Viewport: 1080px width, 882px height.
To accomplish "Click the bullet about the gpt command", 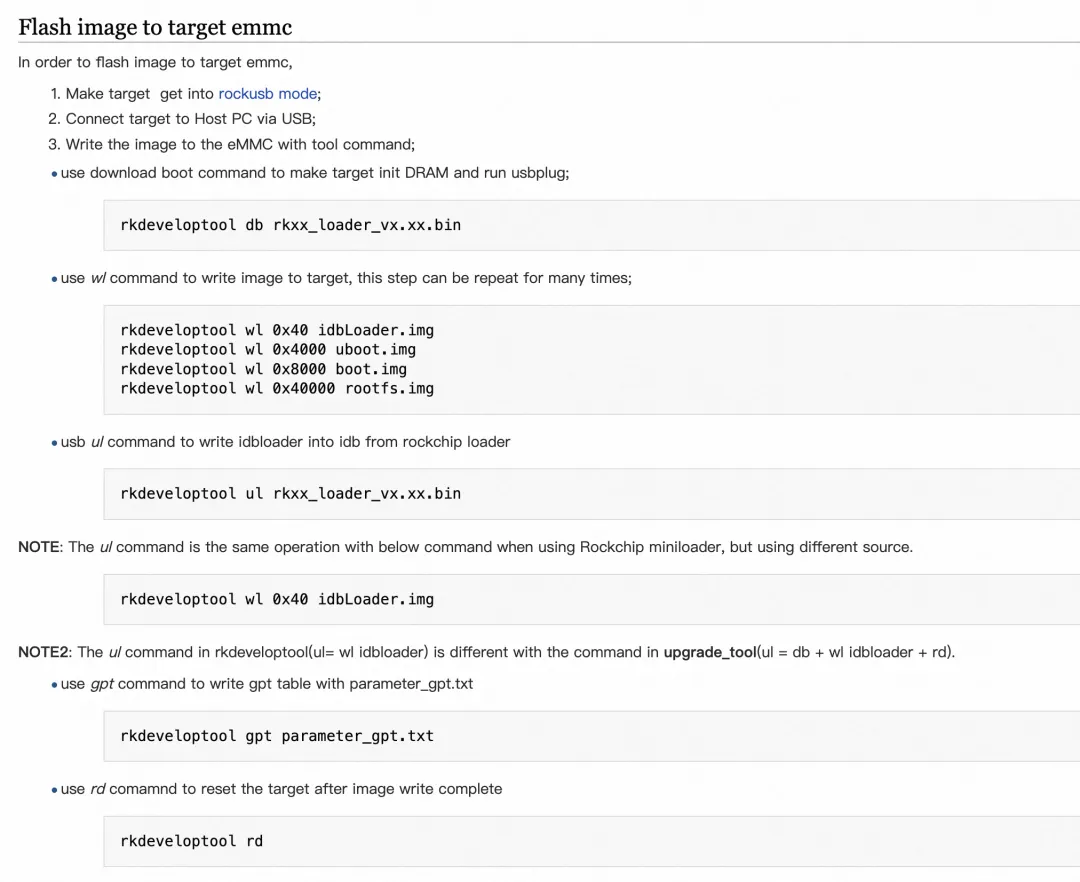I will pos(267,684).
